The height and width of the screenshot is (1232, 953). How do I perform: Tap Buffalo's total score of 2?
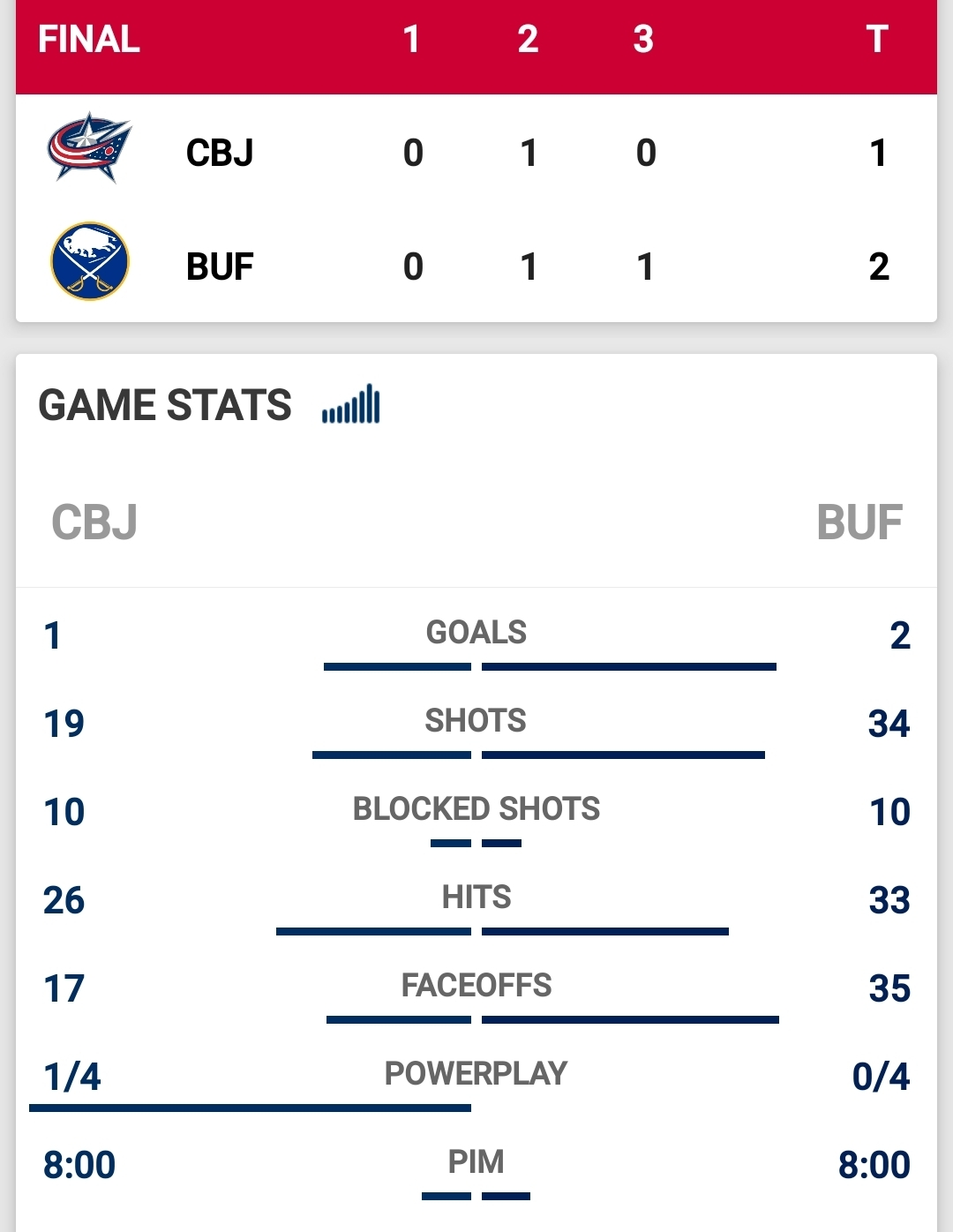(879, 267)
